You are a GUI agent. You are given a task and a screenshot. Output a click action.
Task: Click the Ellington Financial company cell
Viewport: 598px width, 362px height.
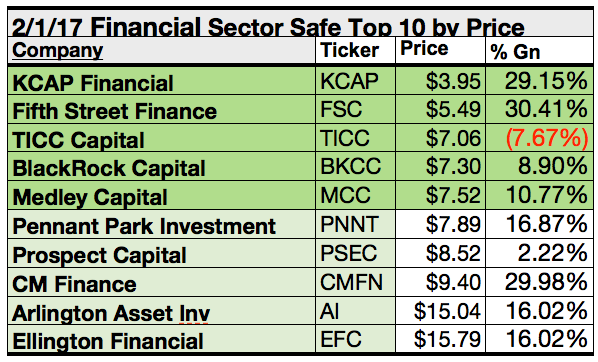pos(162,339)
